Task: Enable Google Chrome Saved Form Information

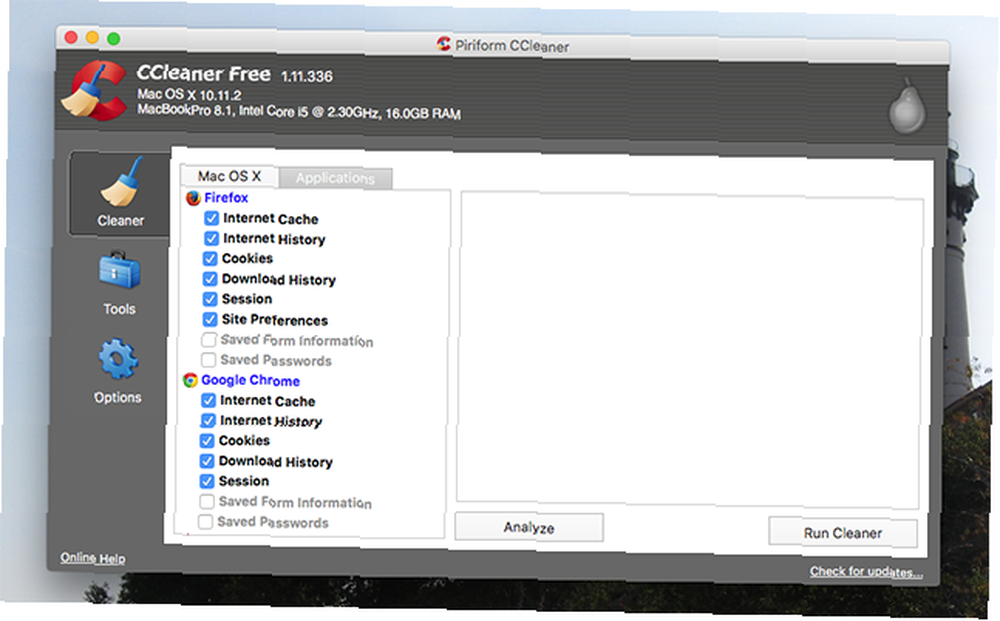Action: 207,502
